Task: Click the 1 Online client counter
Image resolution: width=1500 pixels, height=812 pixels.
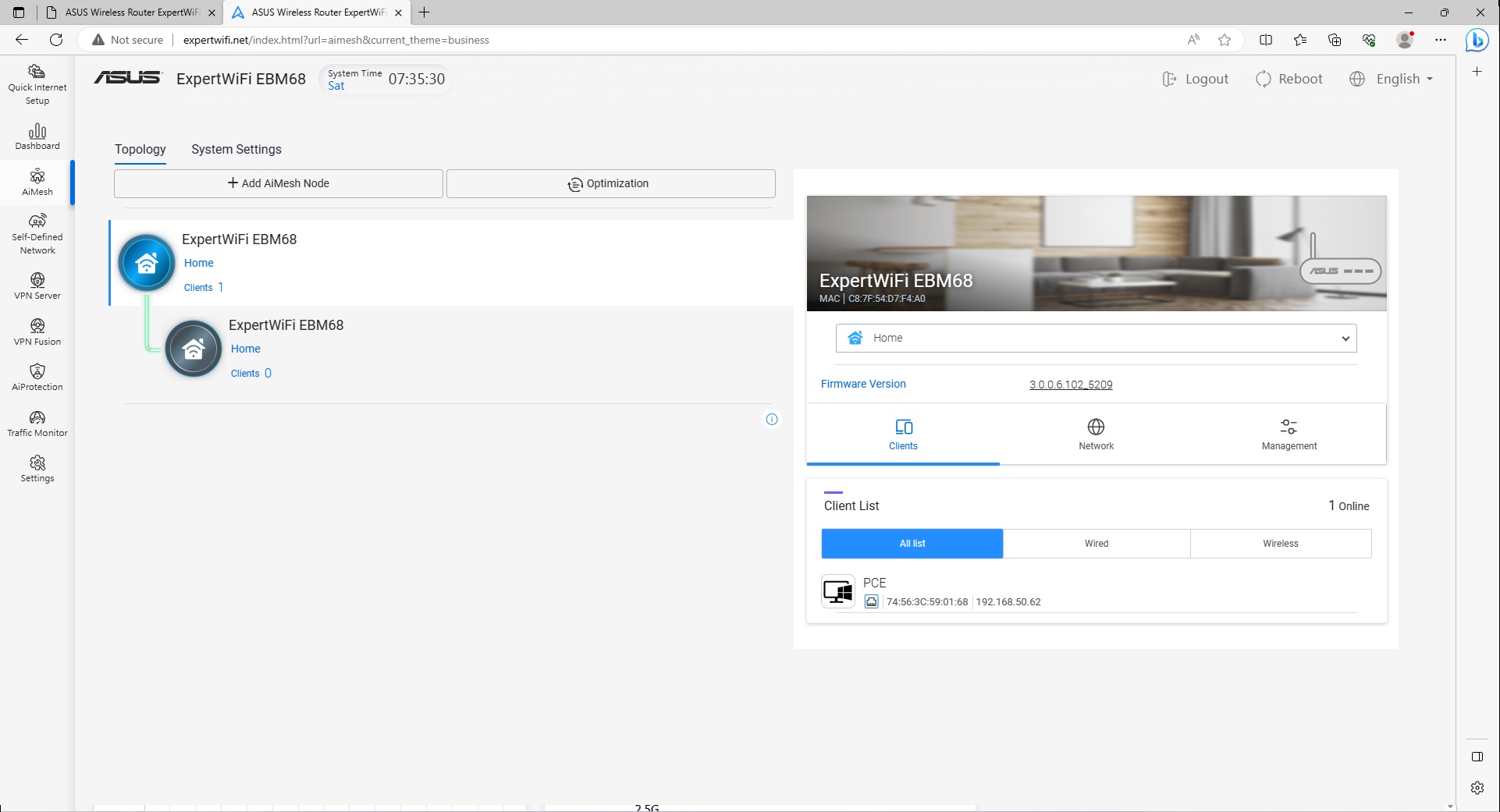Action: [1349, 505]
